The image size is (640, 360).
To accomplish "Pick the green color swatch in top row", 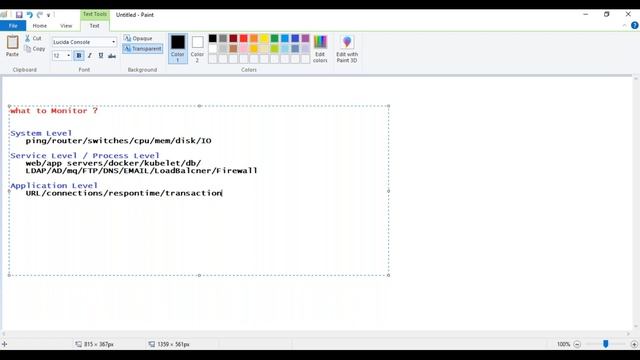I will (274, 38).
